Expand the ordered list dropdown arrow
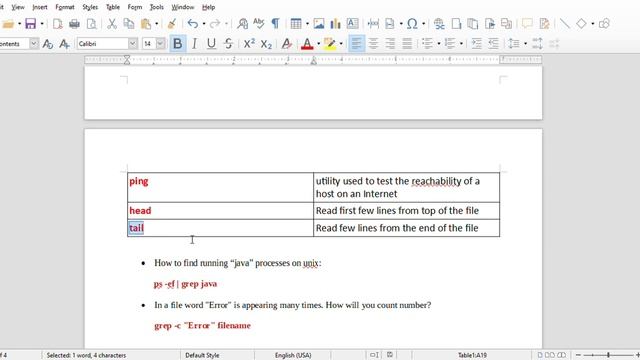This screenshot has height=360, width=640. point(461,44)
